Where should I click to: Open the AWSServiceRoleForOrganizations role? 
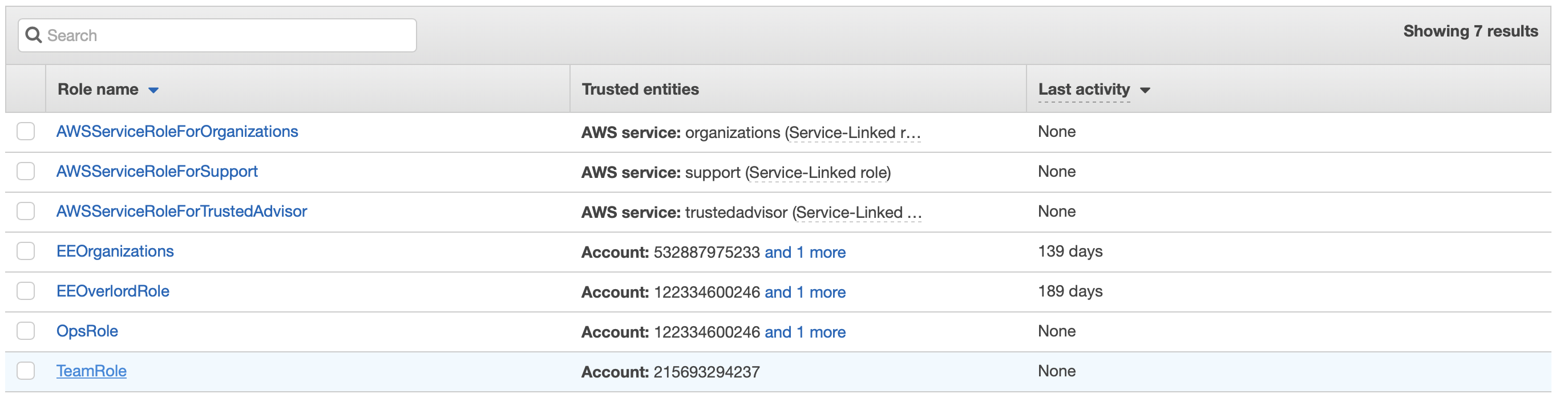(x=177, y=131)
